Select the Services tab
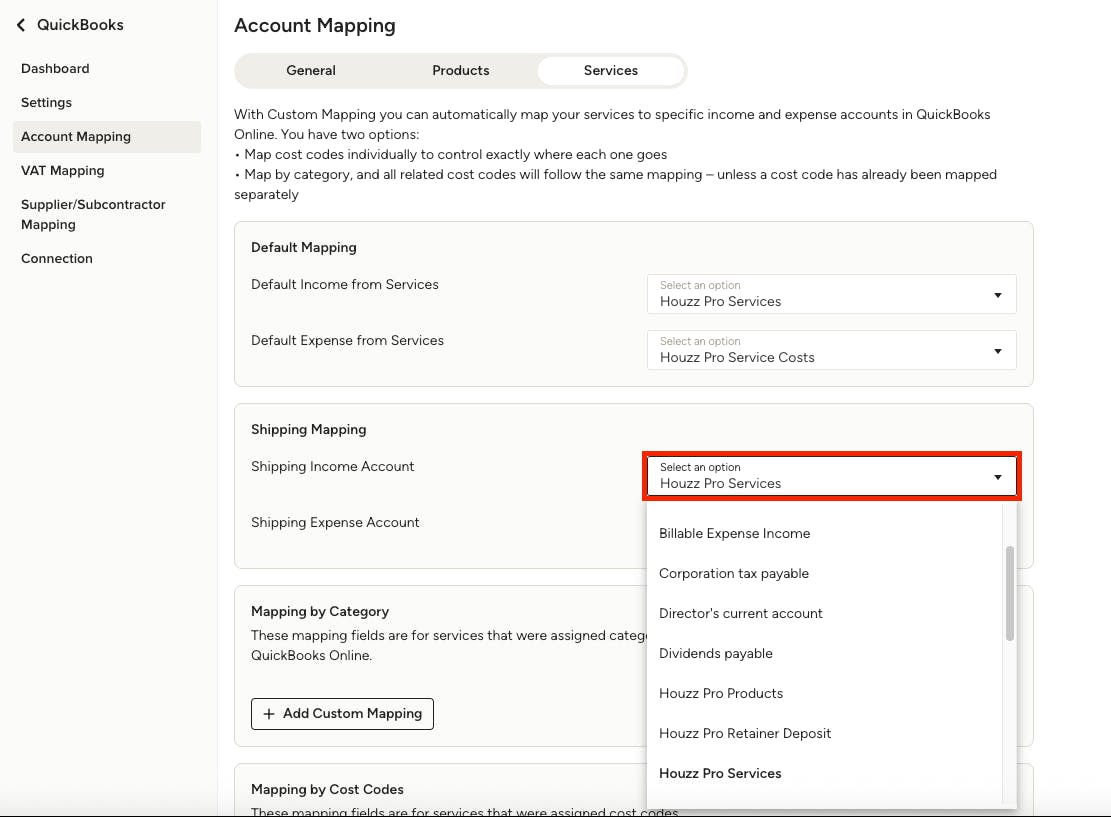This screenshot has width=1111, height=817. pyautogui.click(x=611, y=71)
